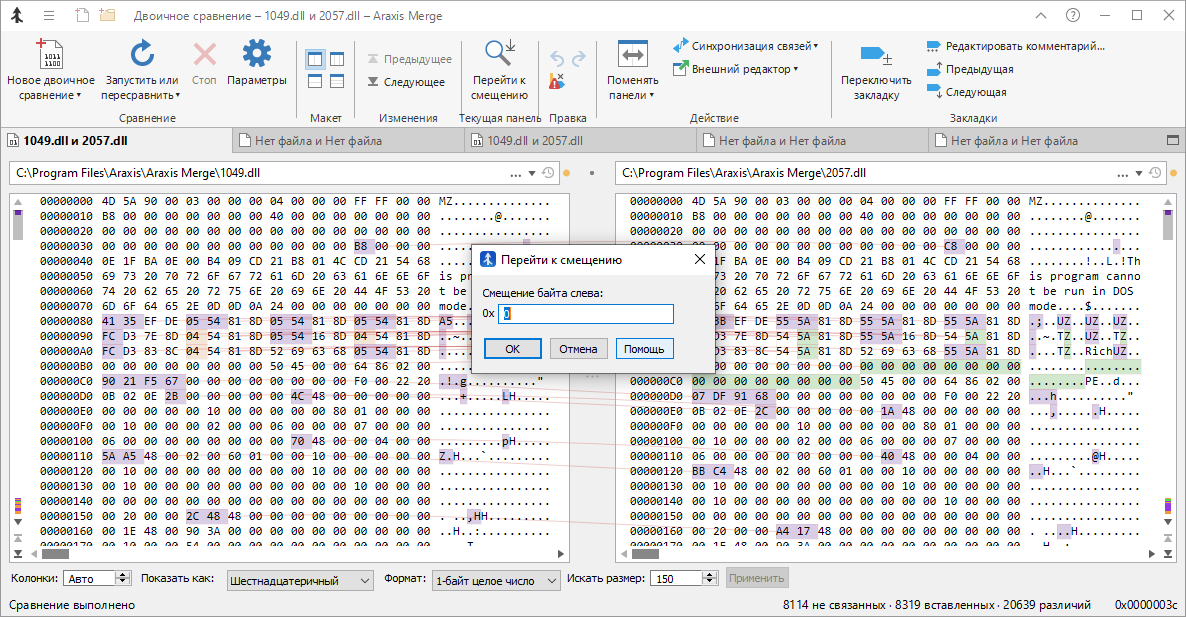1186x617 pixels.
Task: Click the redo arrow in Правка group
Action: [x=579, y=59]
